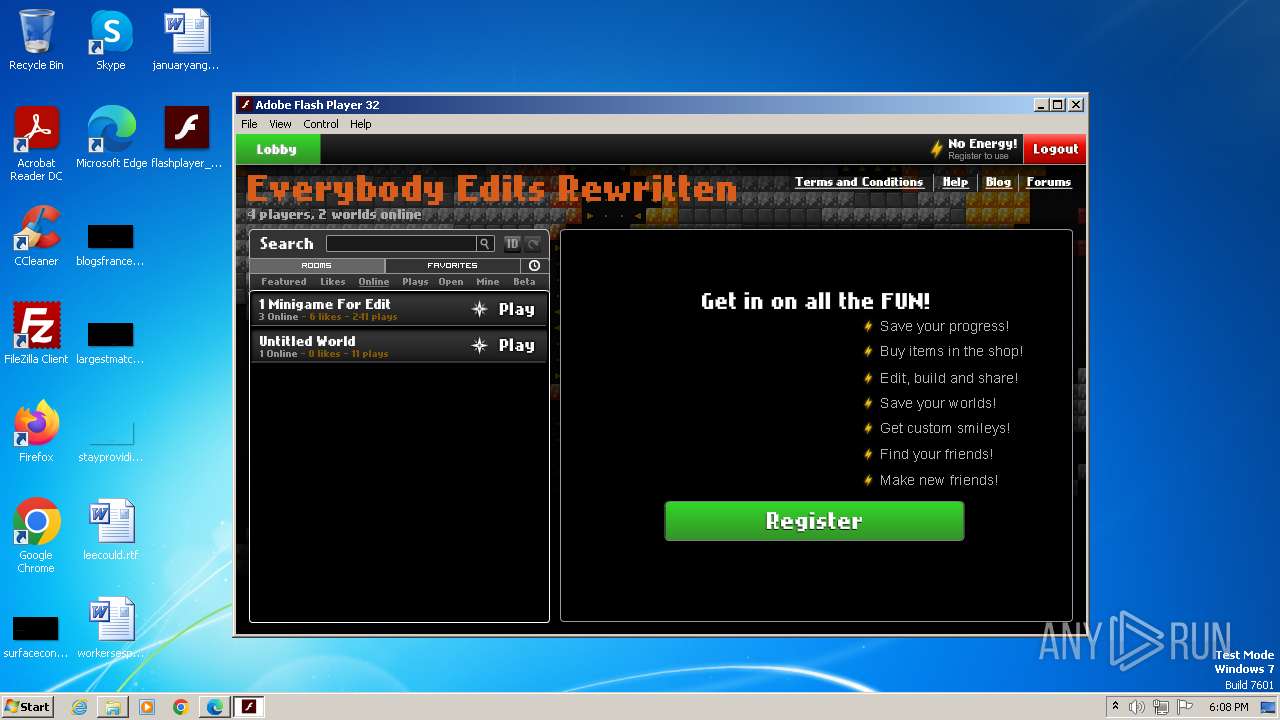Image resolution: width=1280 pixels, height=720 pixels.
Task: Sort rooms by Likes
Action: pyautogui.click(x=333, y=282)
